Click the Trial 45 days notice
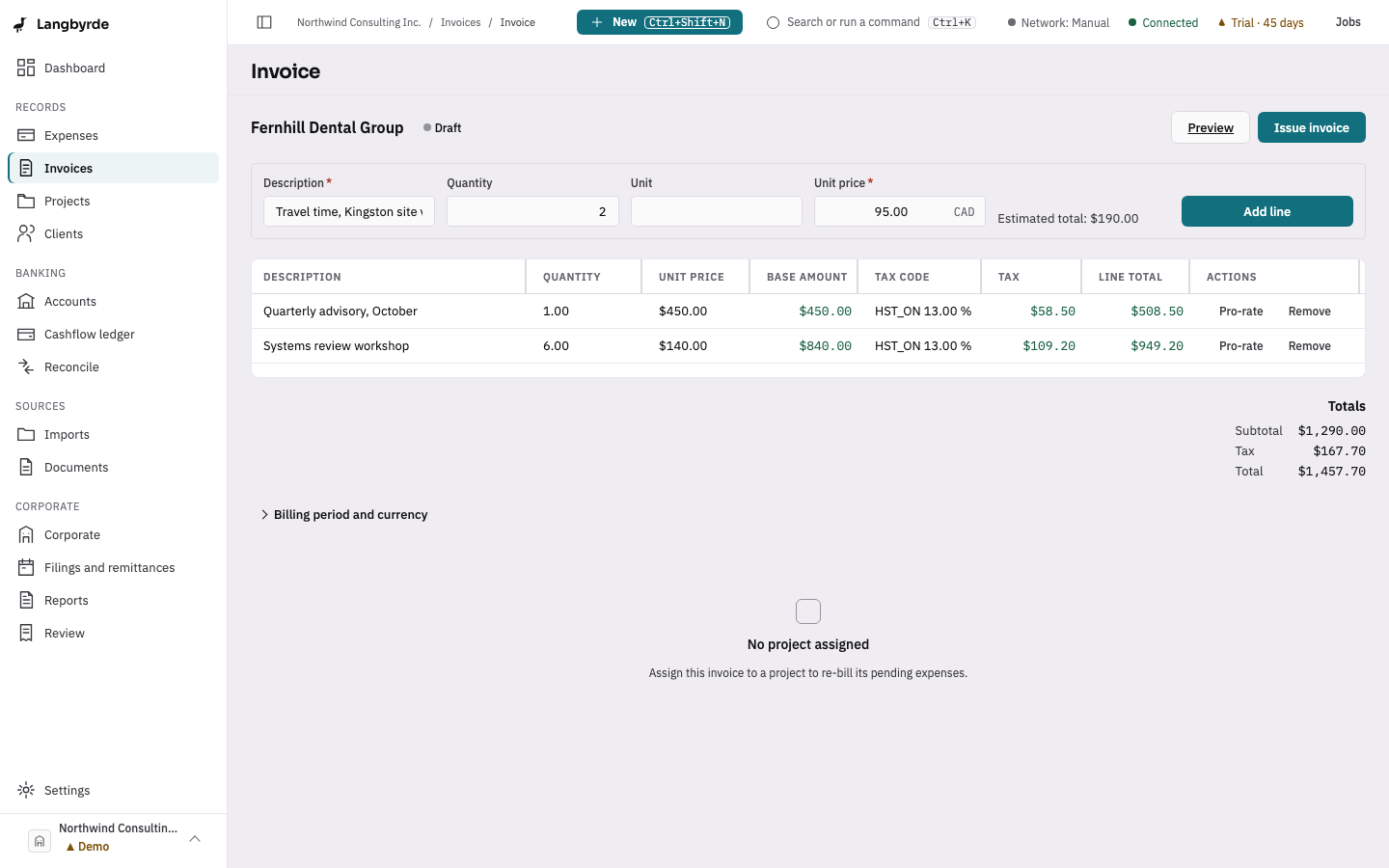The height and width of the screenshot is (868, 1389). [1261, 22]
